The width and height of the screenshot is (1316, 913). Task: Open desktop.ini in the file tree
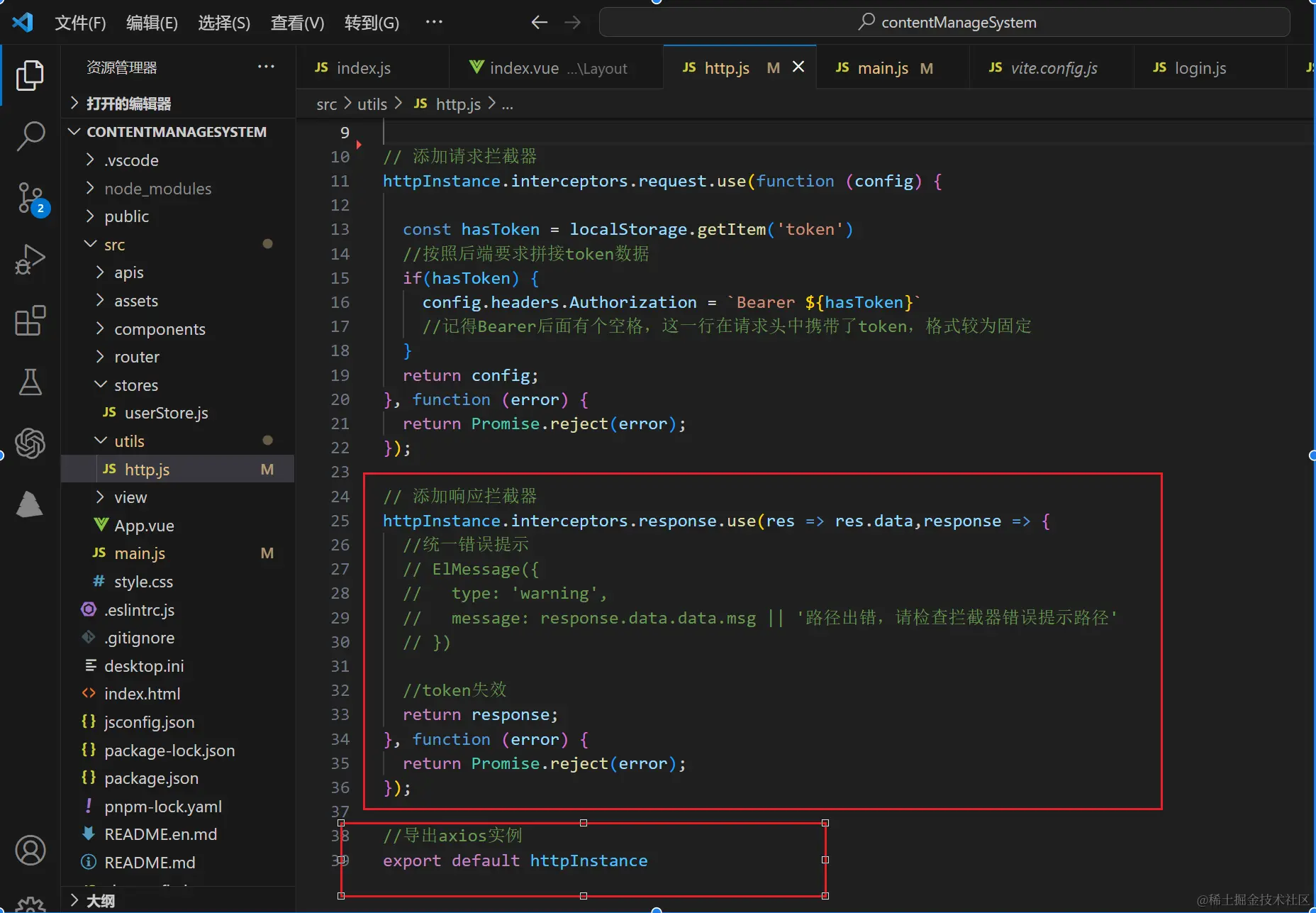177,666
